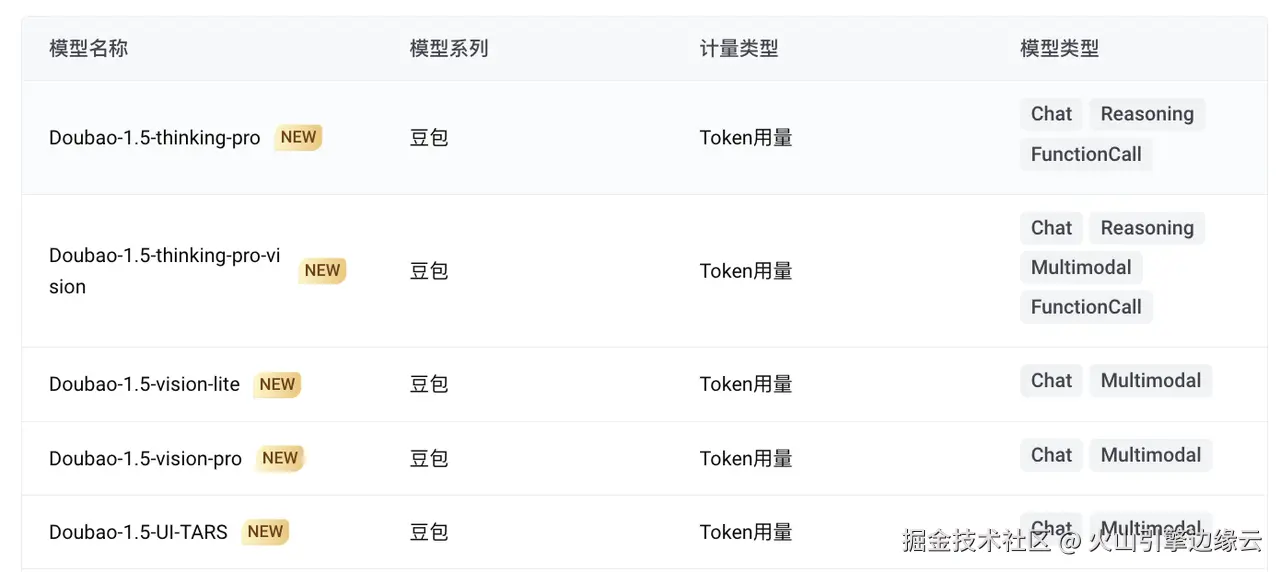1280x572 pixels.
Task: Click the 模型类型 column header
Action: (1059, 48)
